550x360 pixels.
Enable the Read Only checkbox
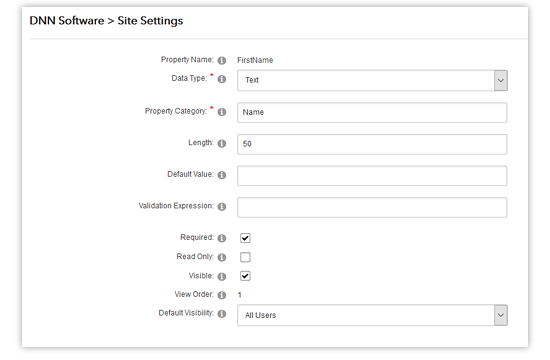(x=245, y=257)
